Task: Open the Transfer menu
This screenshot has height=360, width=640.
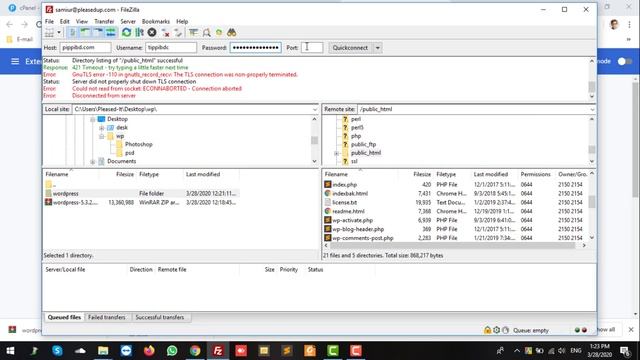Action: click(104, 21)
